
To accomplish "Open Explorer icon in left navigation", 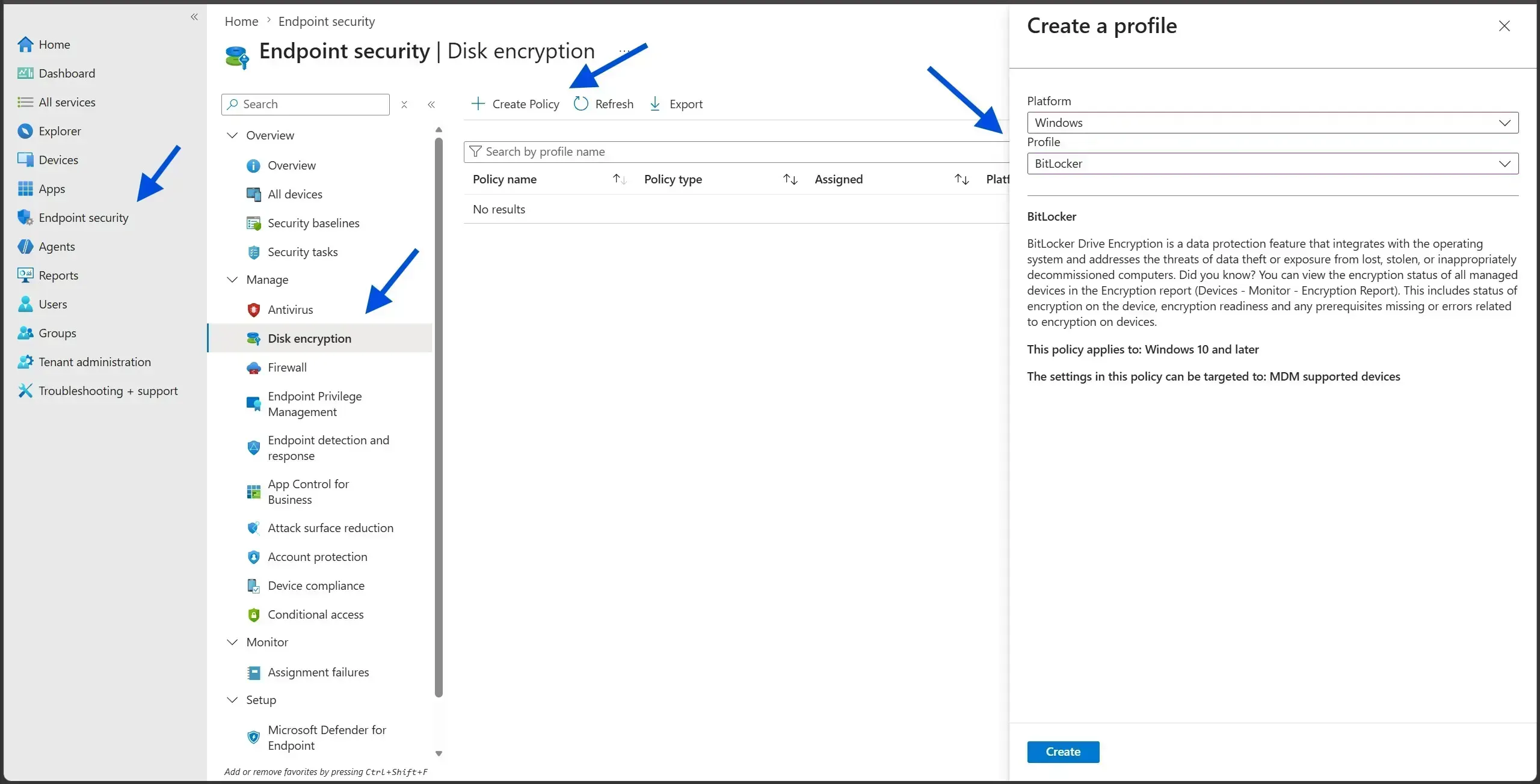I will pyautogui.click(x=25, y=131).
